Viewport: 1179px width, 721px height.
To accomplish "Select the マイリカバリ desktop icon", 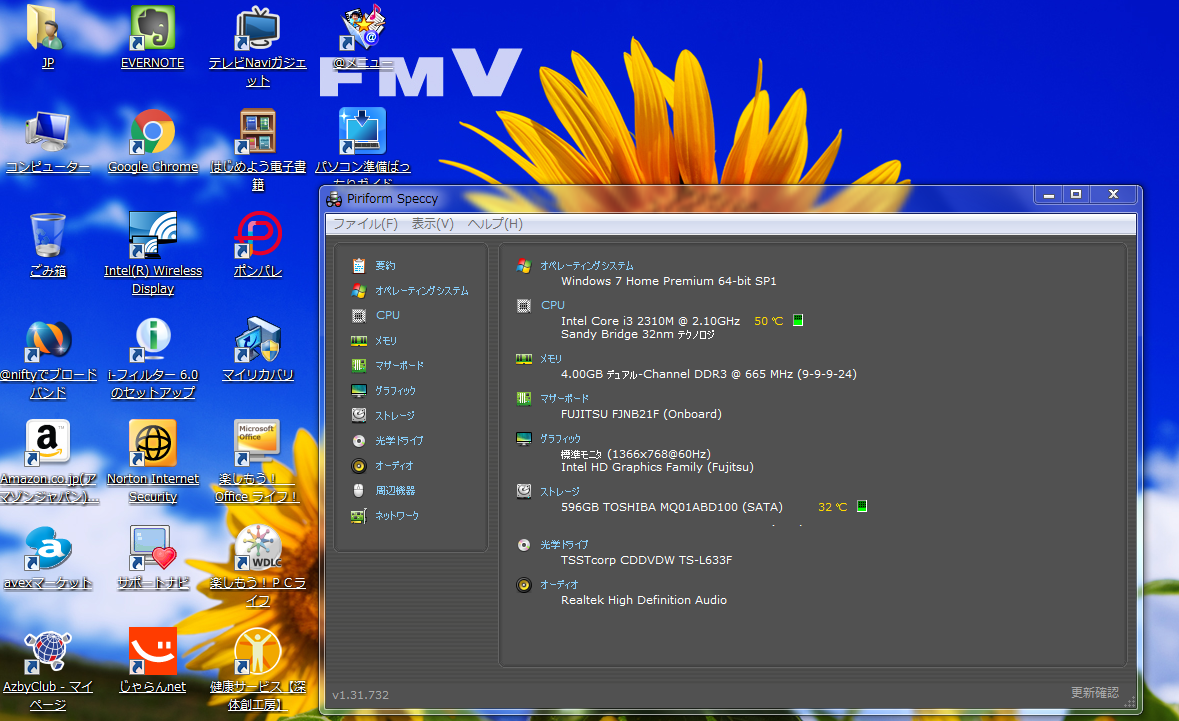I will (258, 349).
